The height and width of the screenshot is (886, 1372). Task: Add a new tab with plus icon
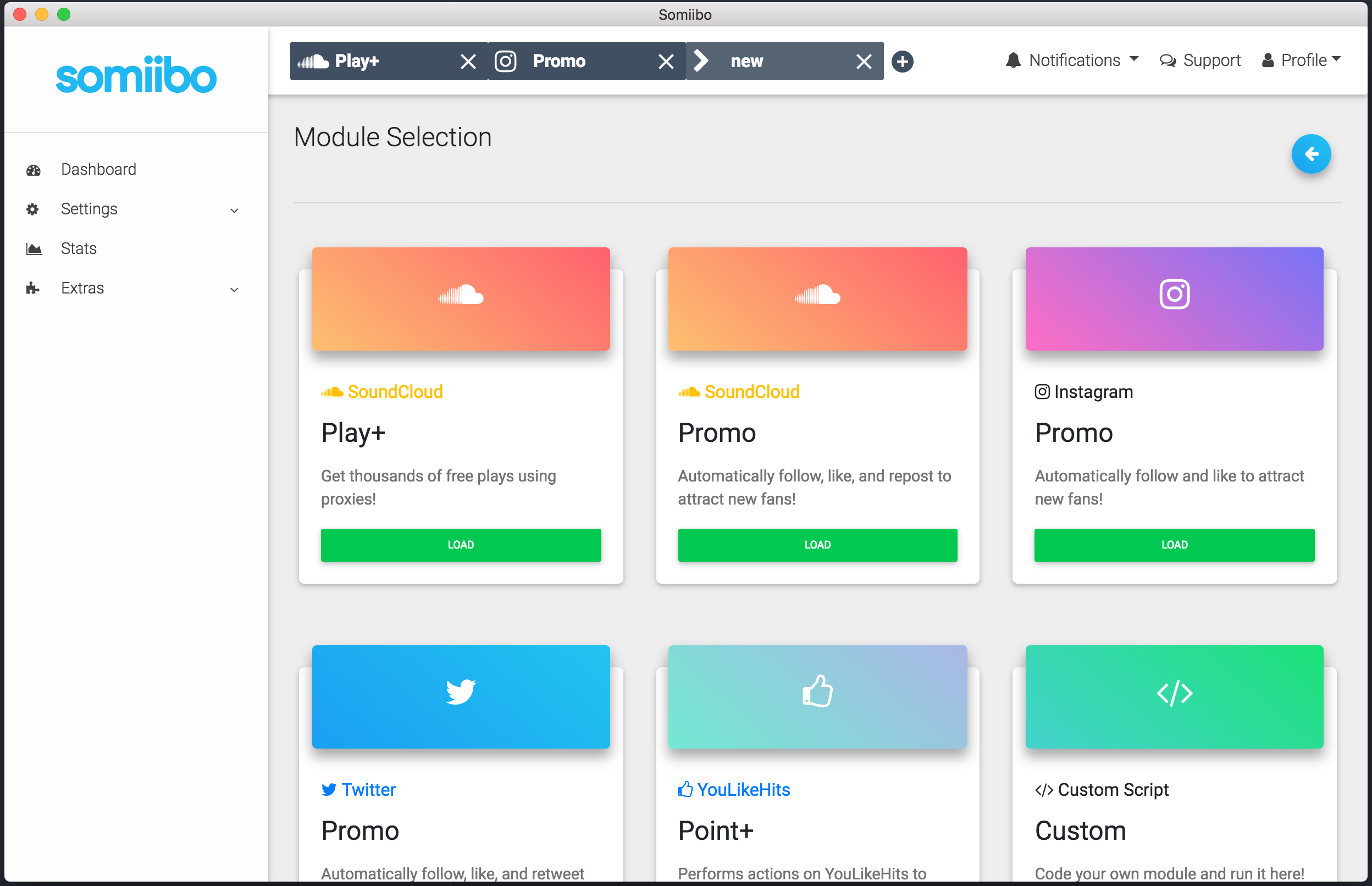[902, 62]
